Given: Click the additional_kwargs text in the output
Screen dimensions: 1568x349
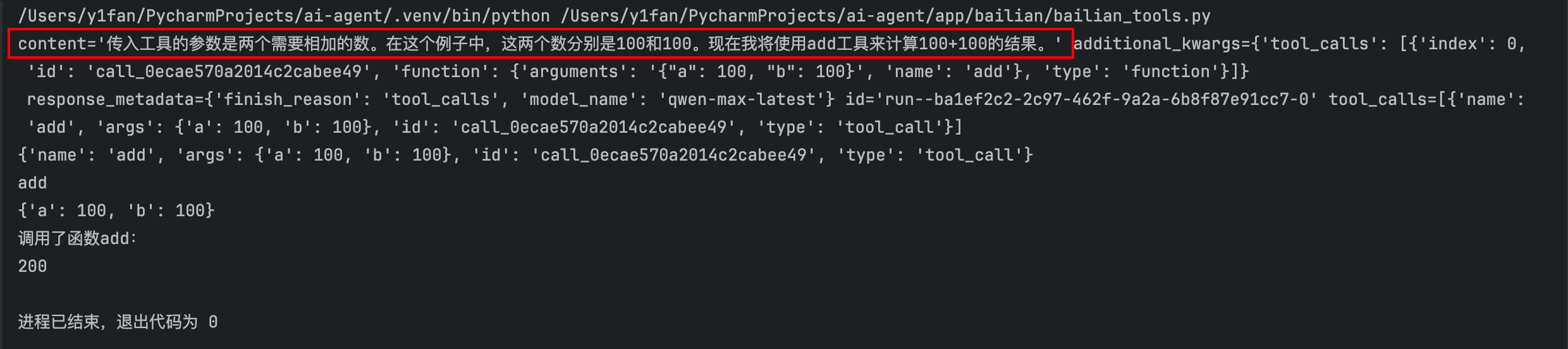Looking at the screenshot, I should [x=1157, y=44].
